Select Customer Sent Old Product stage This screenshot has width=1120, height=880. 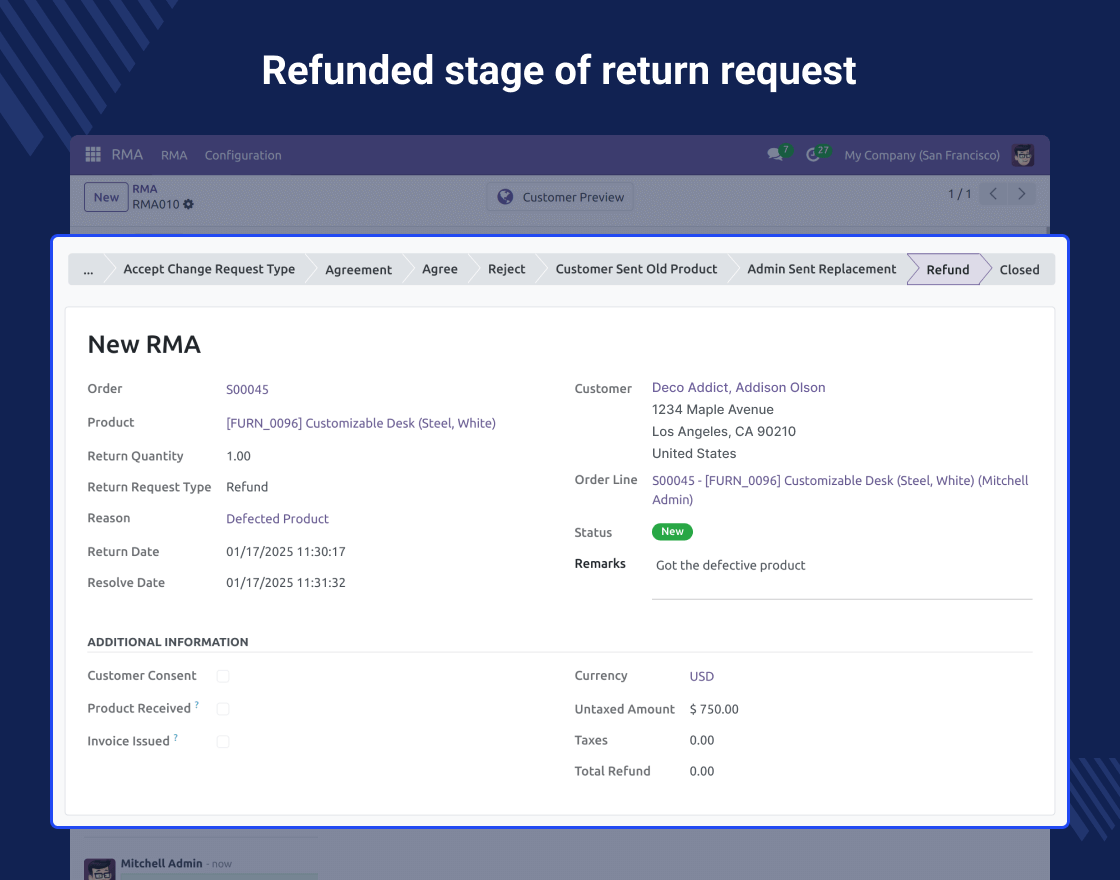click(x=636, y=269)
